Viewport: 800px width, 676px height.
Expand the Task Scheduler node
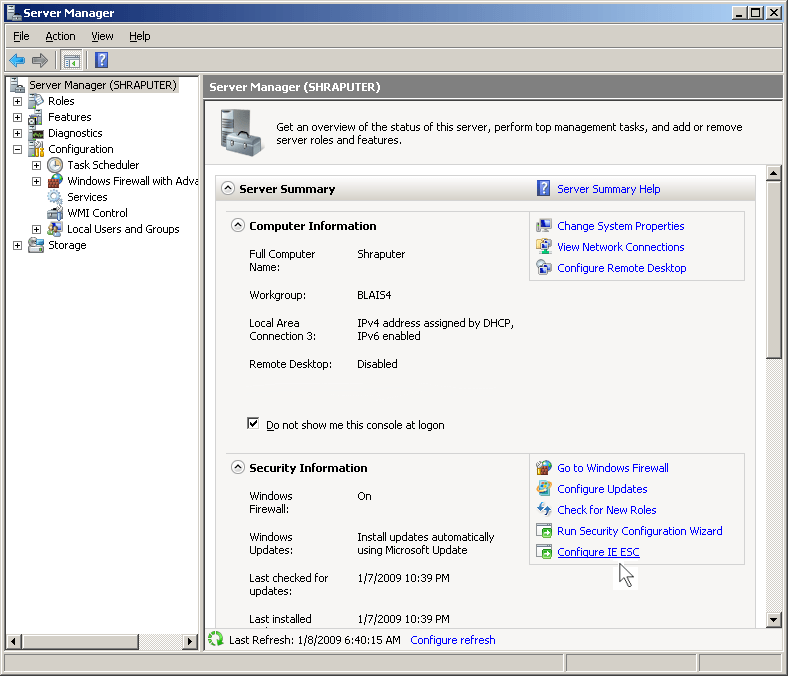pos(36,165)
